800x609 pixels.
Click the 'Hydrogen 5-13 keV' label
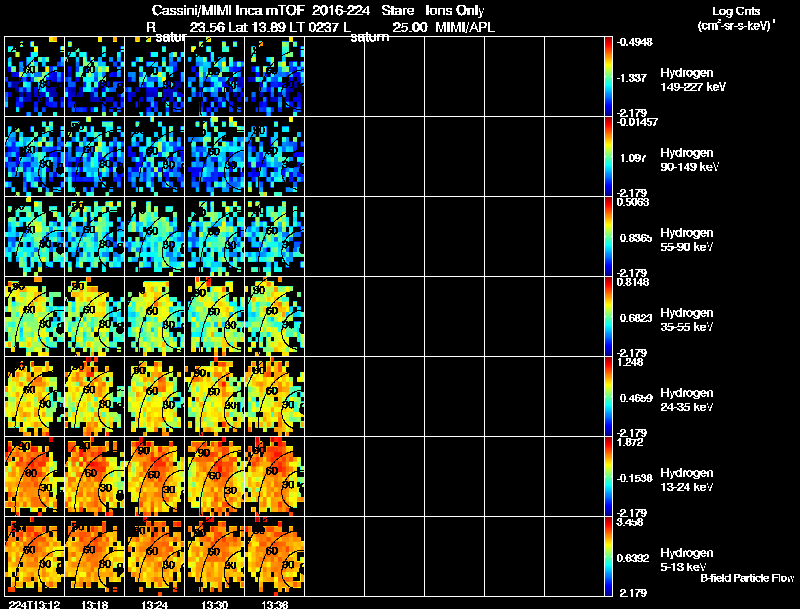[x=687, y=560]
